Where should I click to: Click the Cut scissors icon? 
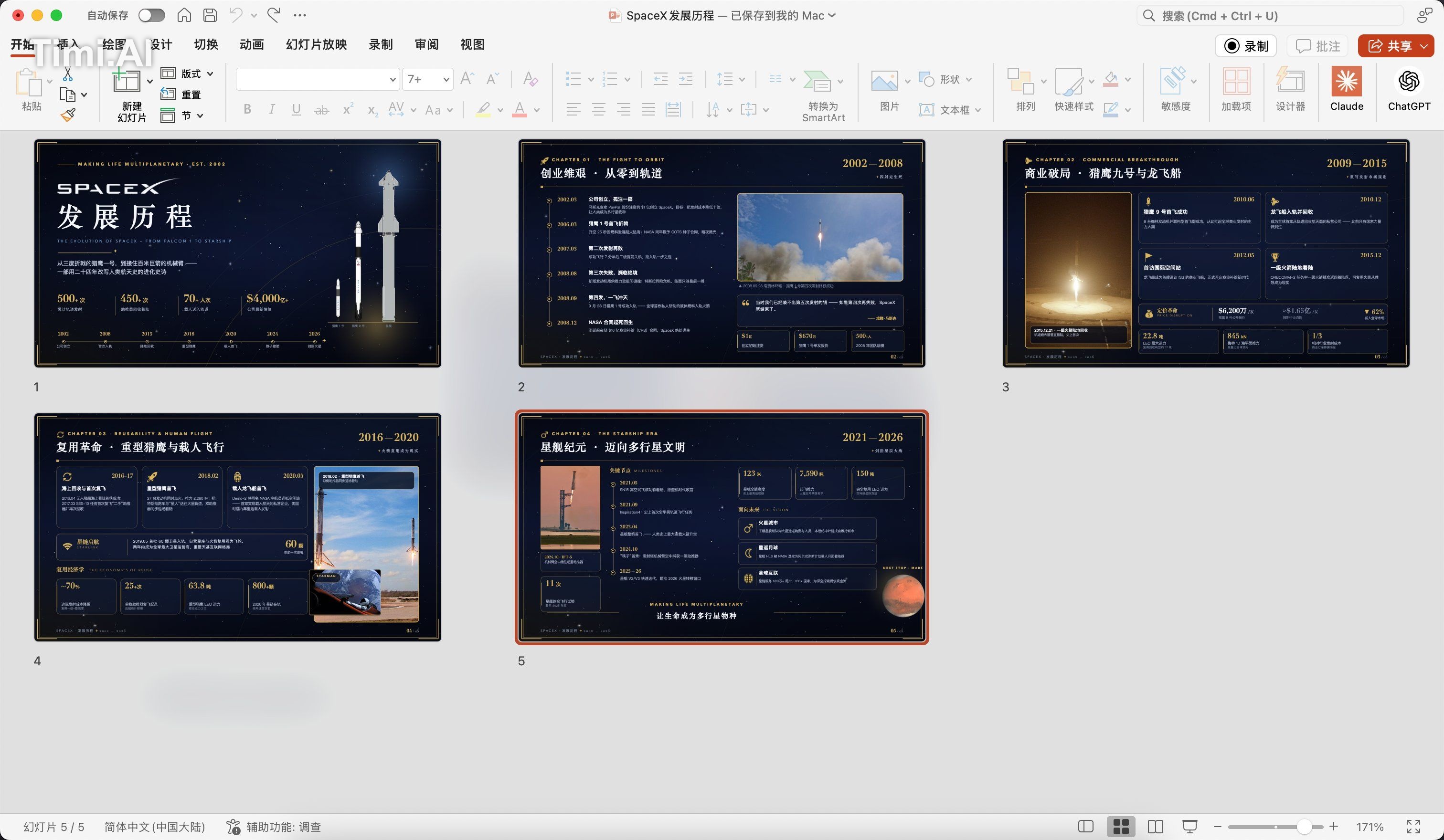[68, 74]
